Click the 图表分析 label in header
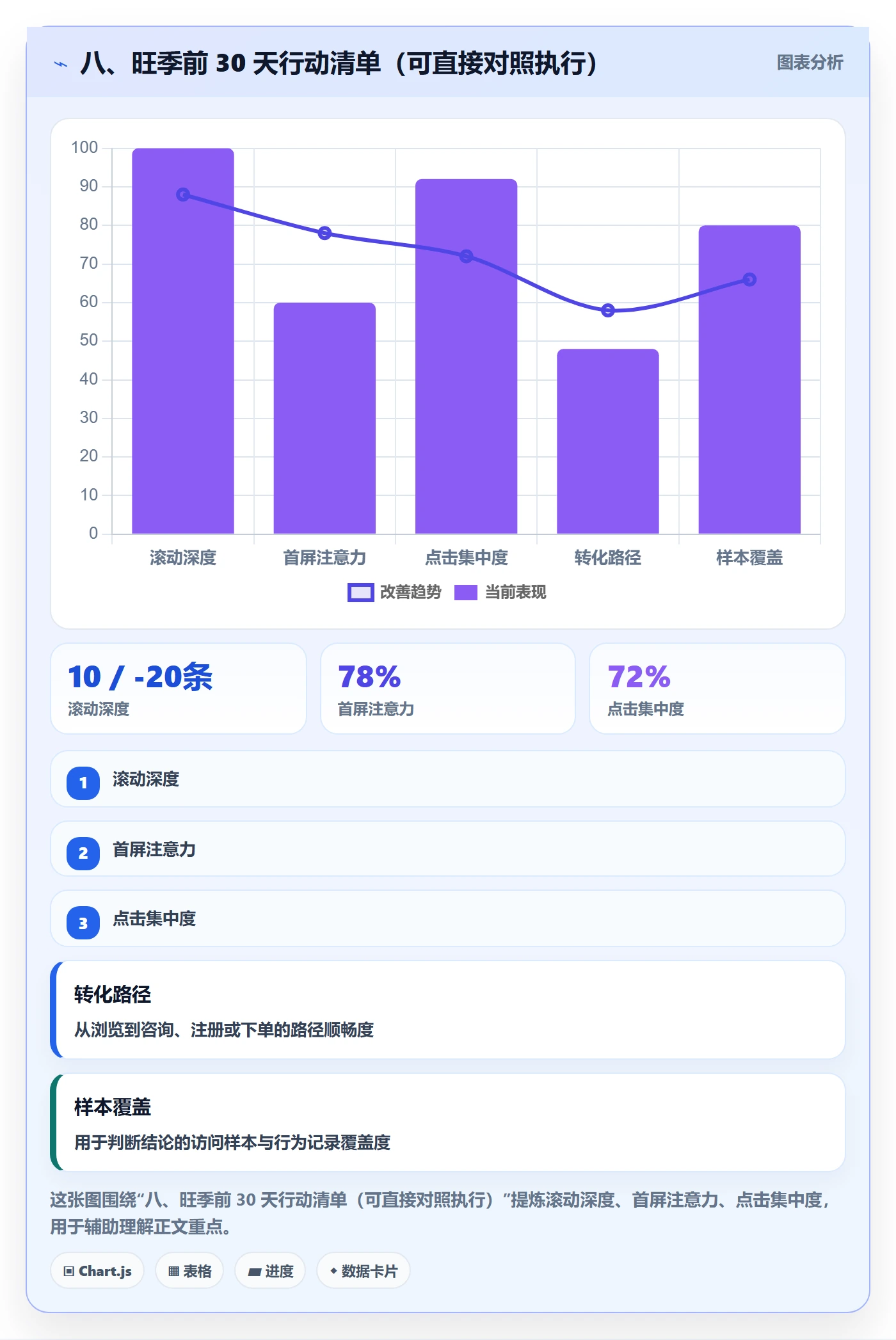The width and height of the screenshot is (896, 1340). [x=810, y=63]
